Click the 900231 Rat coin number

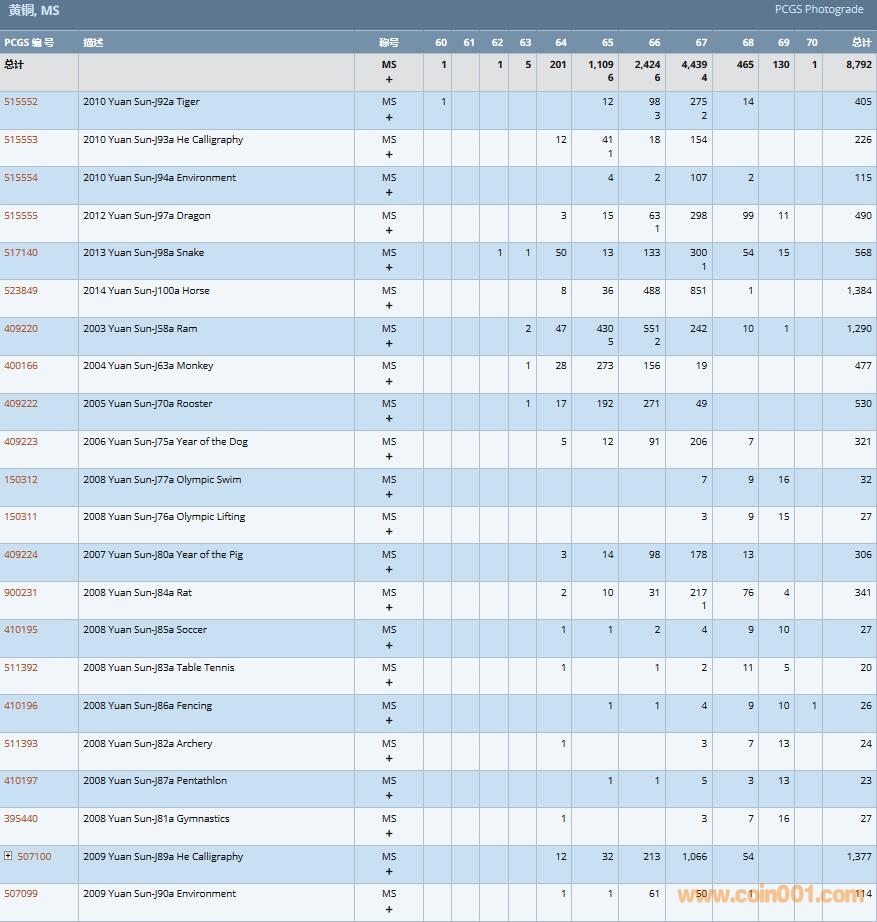point(21,593)
